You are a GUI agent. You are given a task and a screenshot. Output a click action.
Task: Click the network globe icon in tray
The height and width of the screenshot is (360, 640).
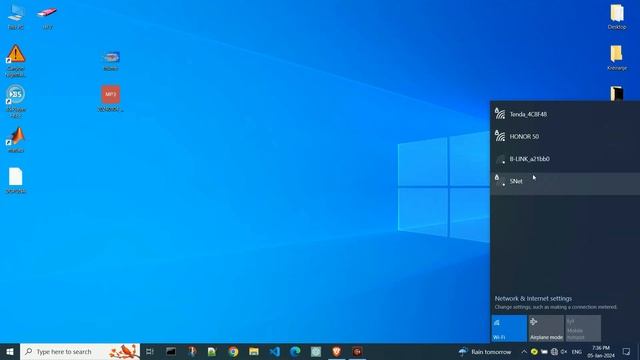(x=554, y=352)
